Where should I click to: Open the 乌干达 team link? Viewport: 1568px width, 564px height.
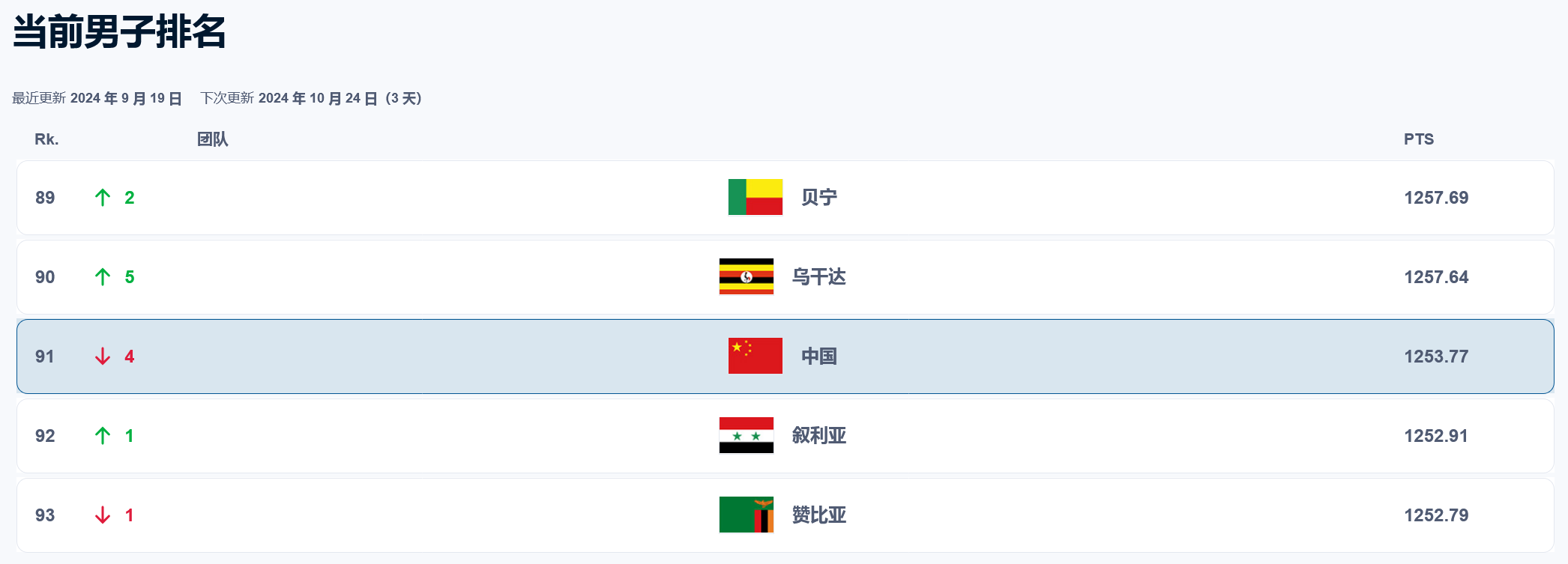click(818, 276)
